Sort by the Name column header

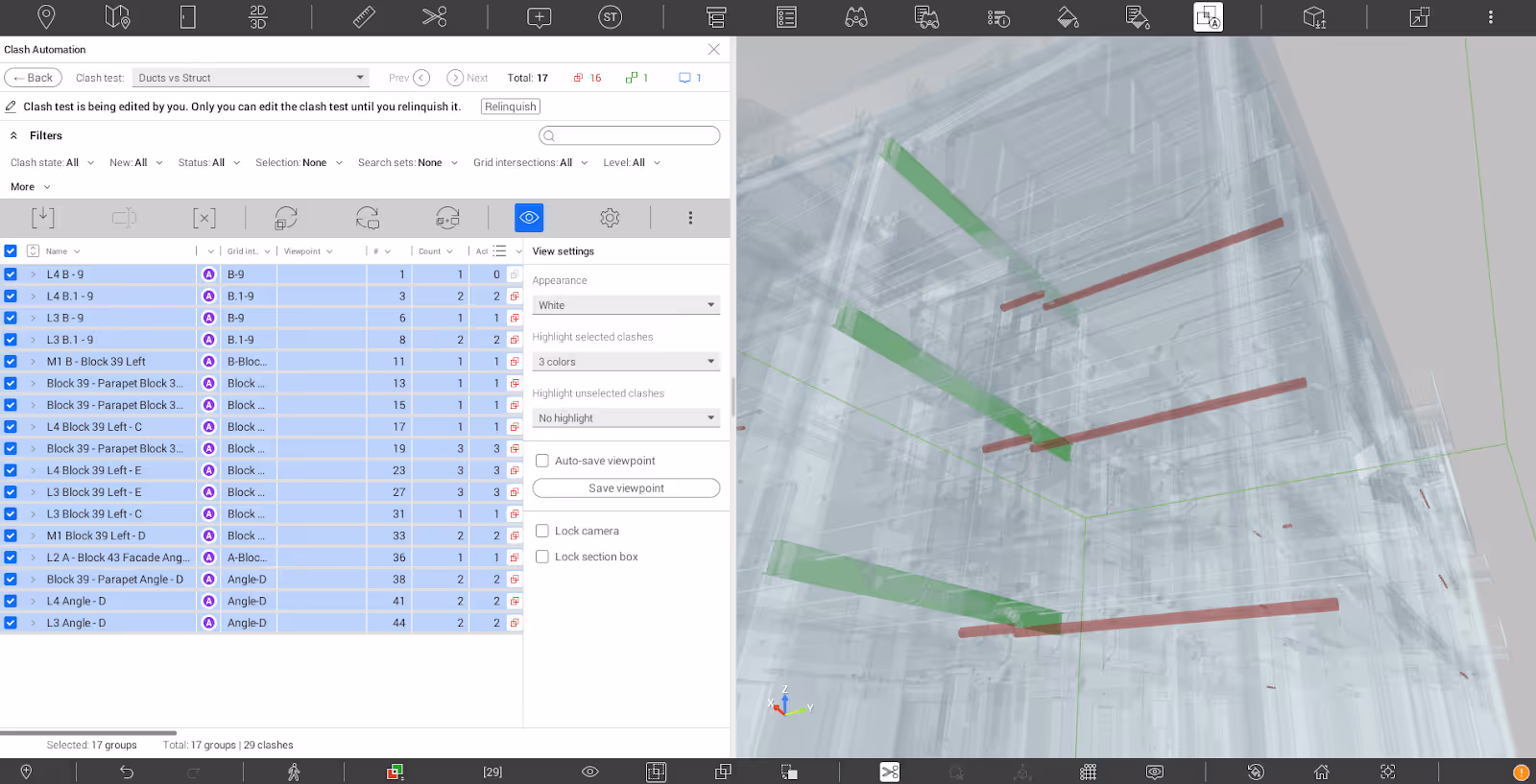(63, 251)
